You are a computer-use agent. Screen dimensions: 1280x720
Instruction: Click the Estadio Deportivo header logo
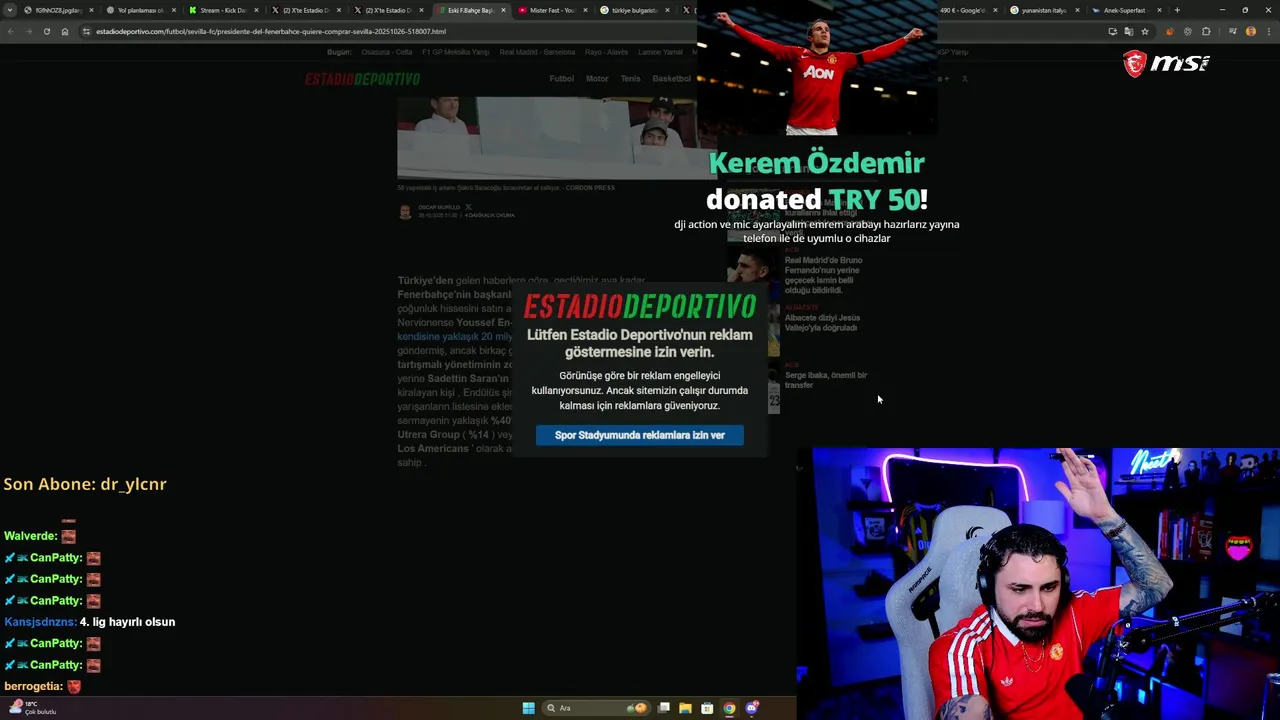[362, 79]
